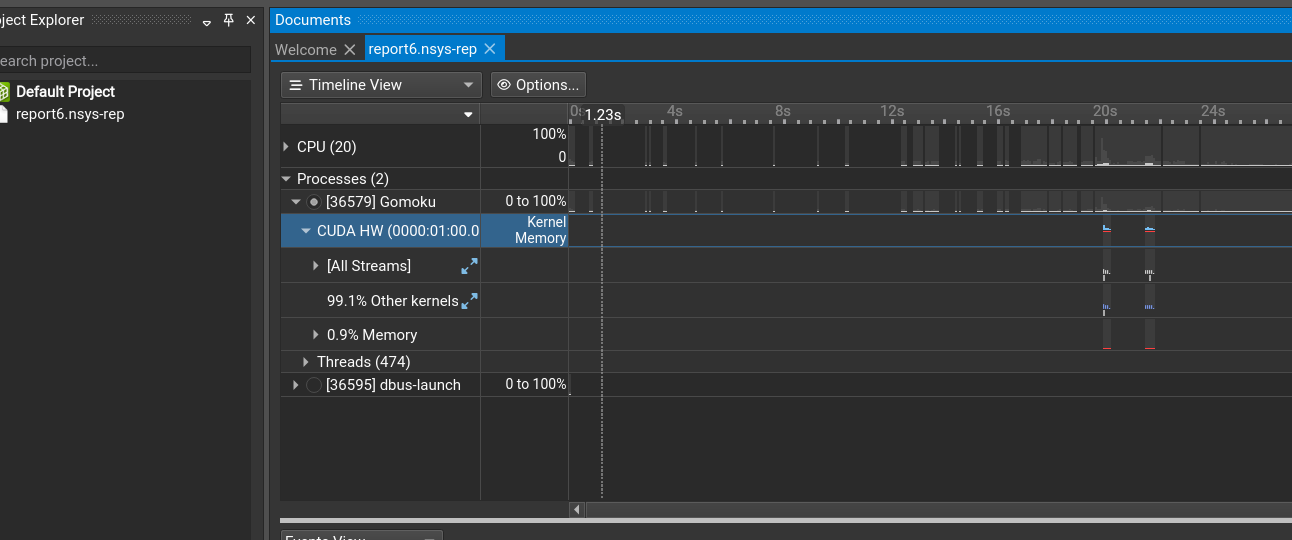The height and width of the screenshot is (540, 1292).
Task: Open the Timeline View dropdown
Action: tap(381, 85)
